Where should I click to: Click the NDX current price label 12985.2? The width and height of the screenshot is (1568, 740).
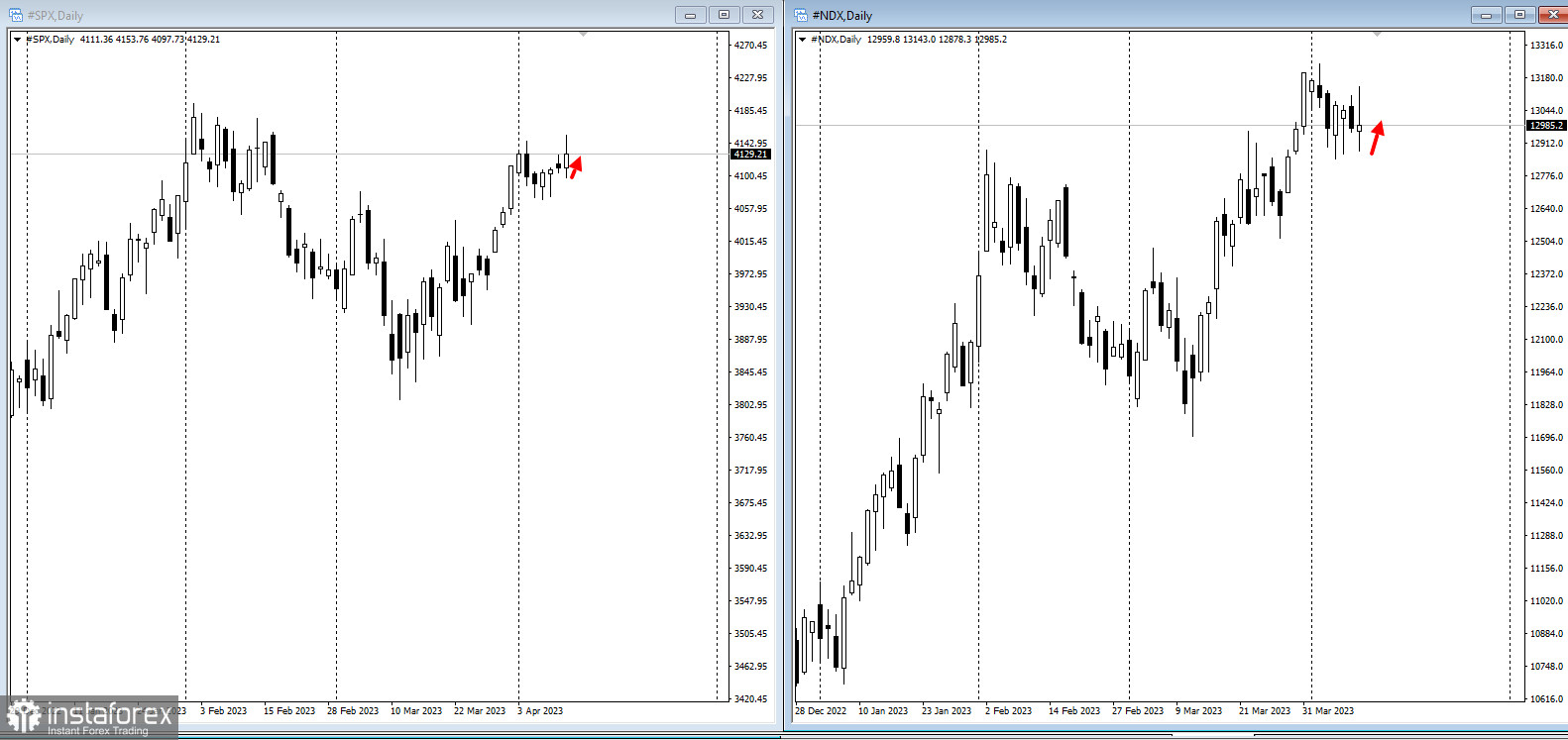(x=1546, y=126)
